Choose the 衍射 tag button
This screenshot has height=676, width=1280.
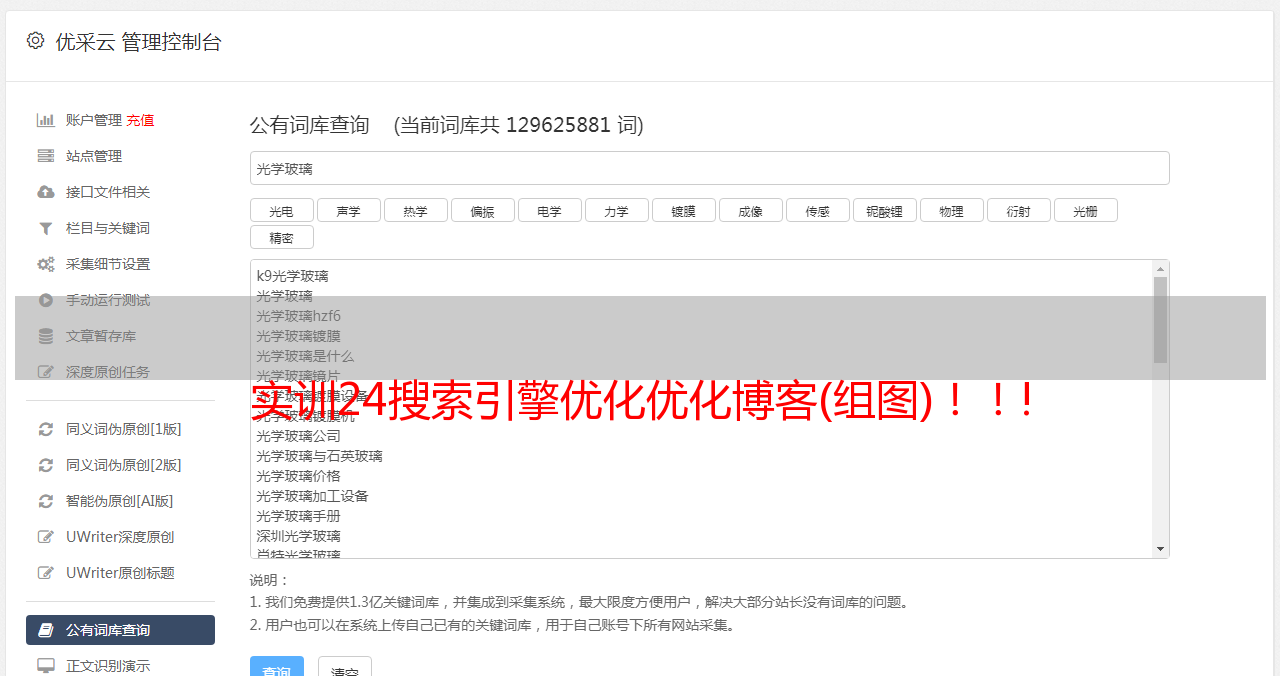[1018, 211]
